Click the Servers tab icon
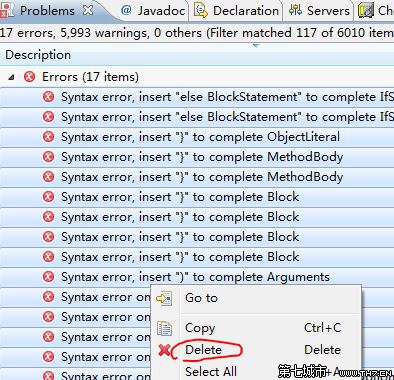The height and width of the screenshot is (380, 394). pos(295,11)
